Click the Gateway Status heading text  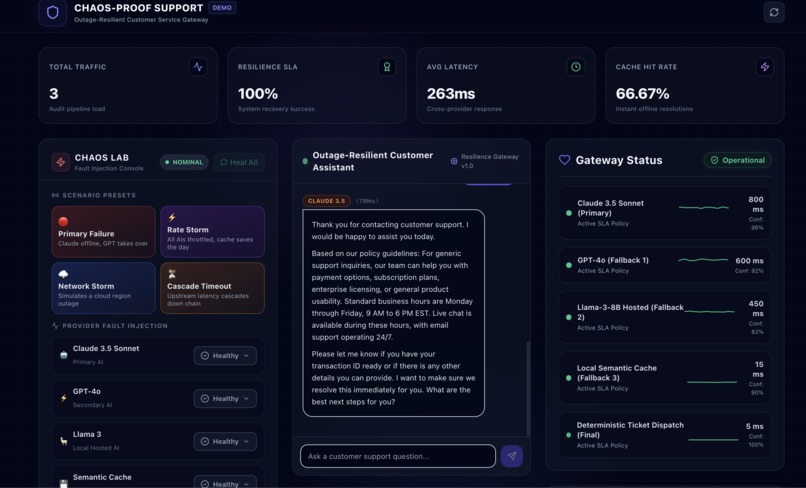point(619,160)
